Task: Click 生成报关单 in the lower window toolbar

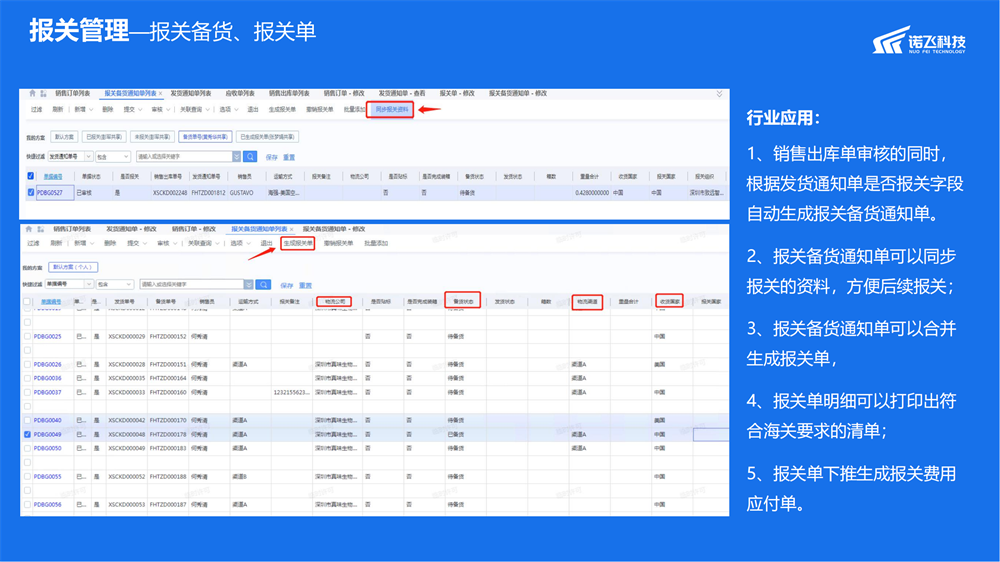Action: [298, 243]
